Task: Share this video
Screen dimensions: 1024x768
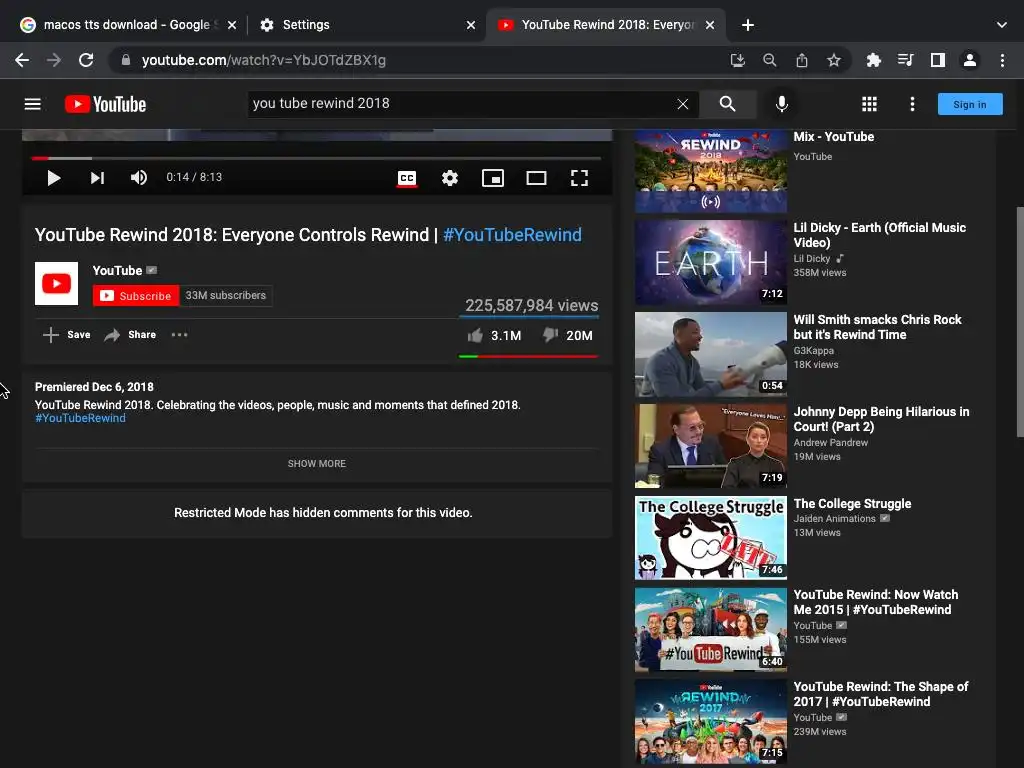Action: pos(130,335)
